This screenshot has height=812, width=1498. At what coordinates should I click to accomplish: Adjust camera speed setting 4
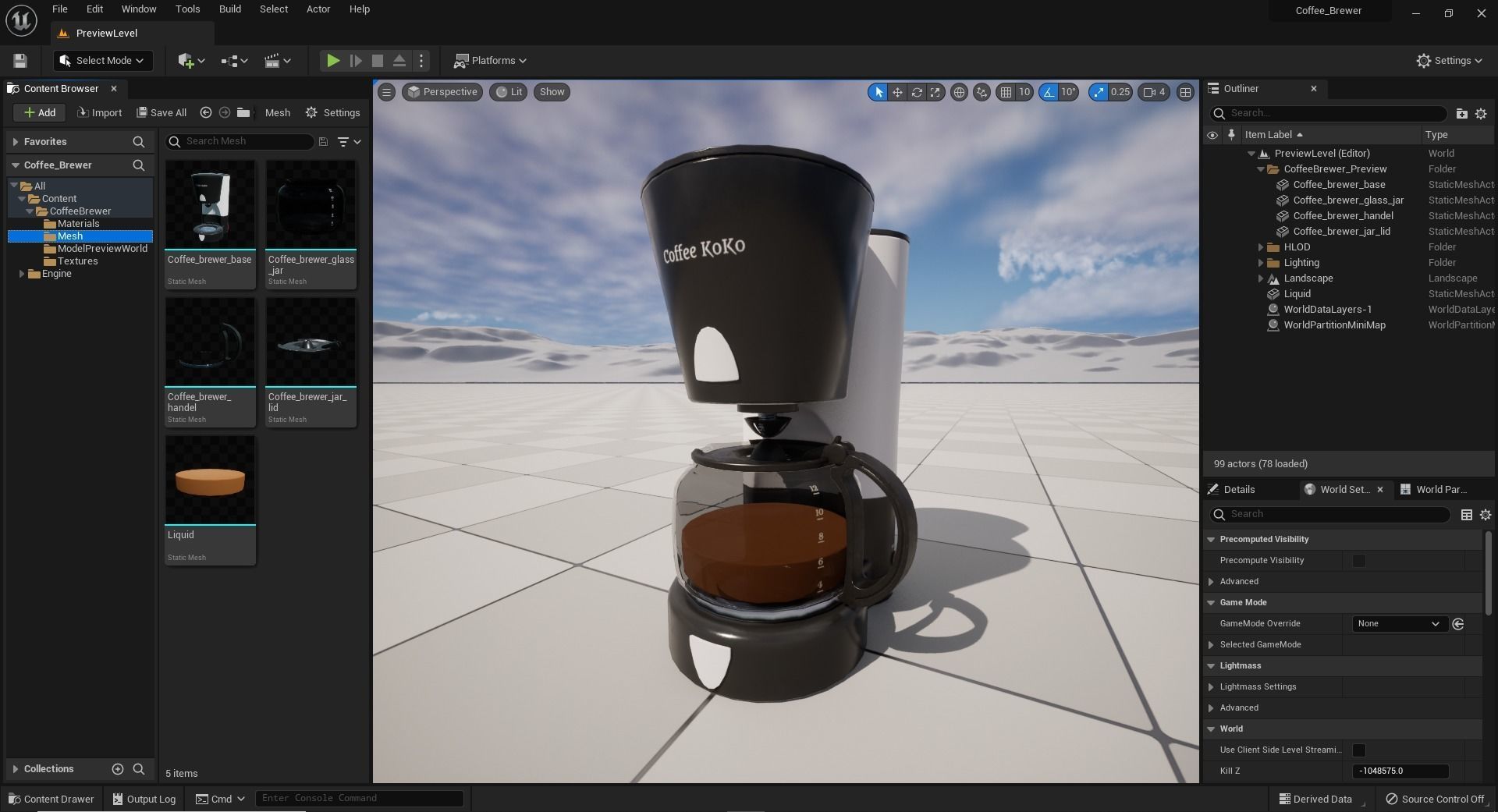click(1154, 92)
